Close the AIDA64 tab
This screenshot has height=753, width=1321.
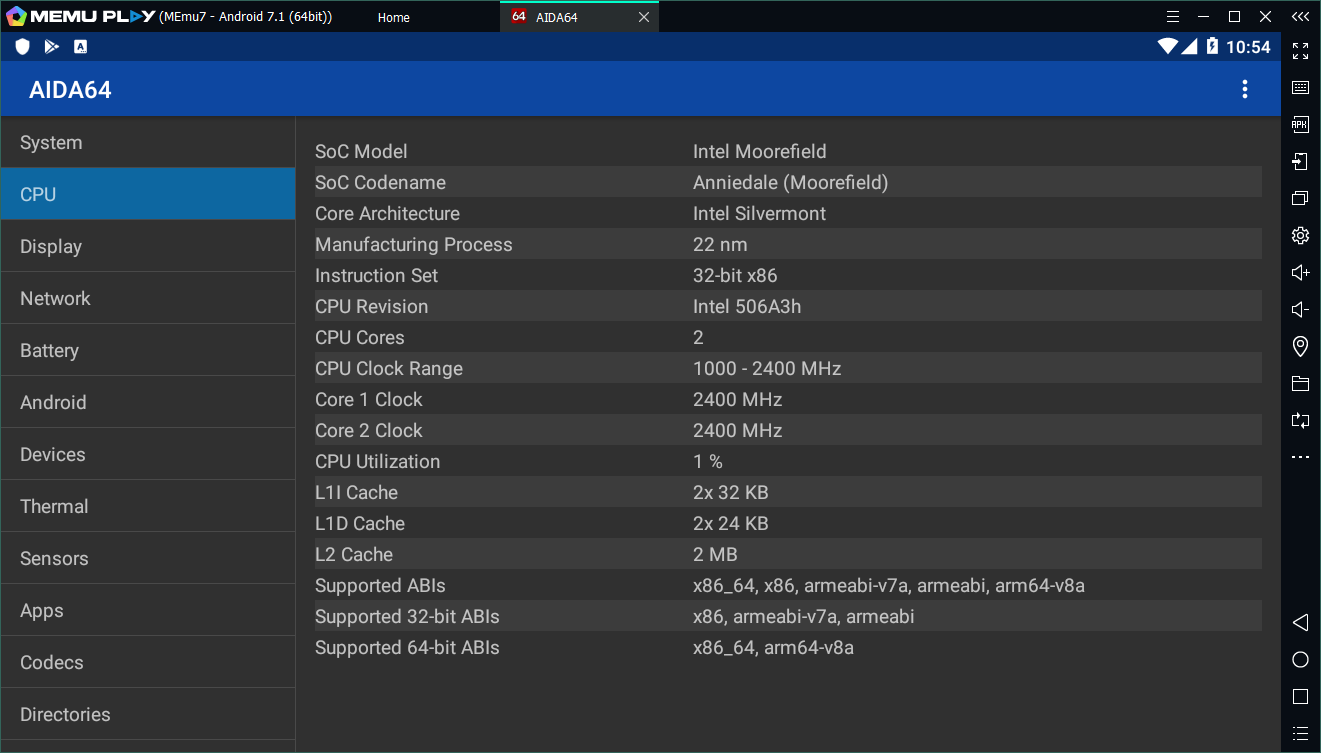[x=644, y=17]
